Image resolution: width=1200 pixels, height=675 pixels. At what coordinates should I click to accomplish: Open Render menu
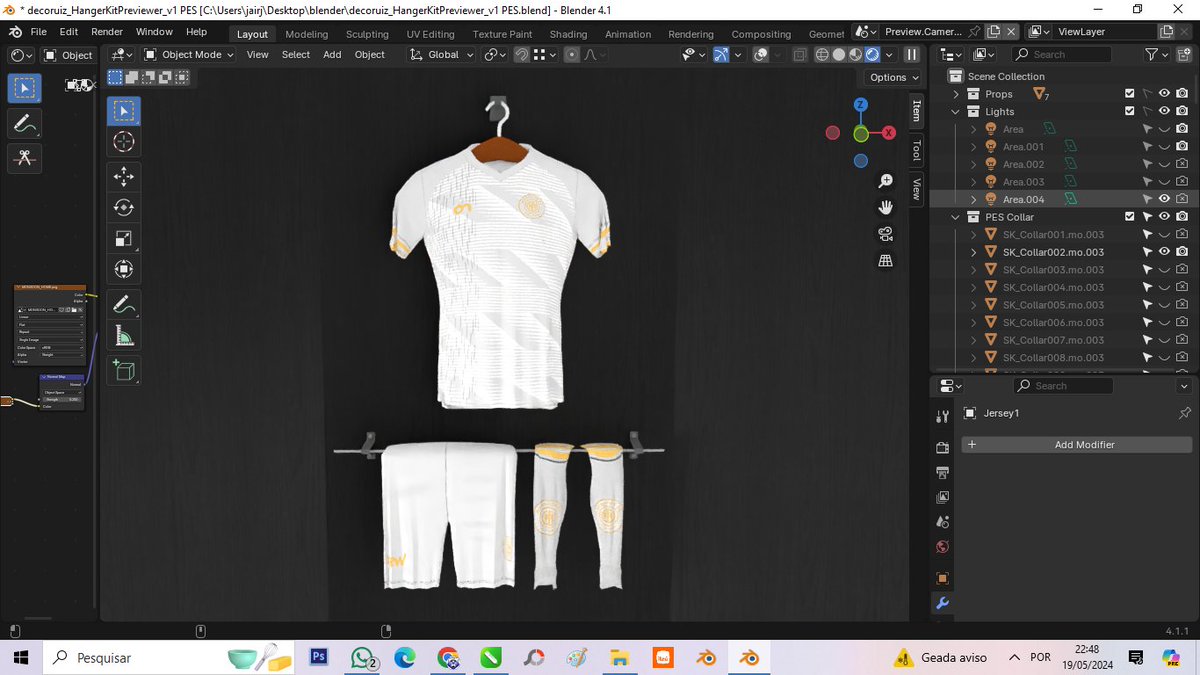pyautogui.click(x=107, y=32)
